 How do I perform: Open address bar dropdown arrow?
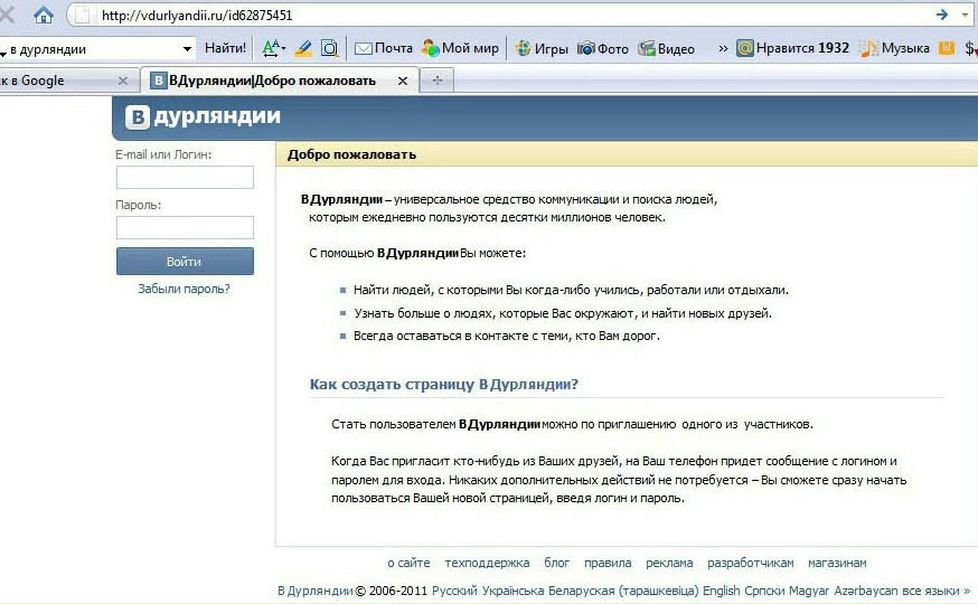tap(969, 16)
